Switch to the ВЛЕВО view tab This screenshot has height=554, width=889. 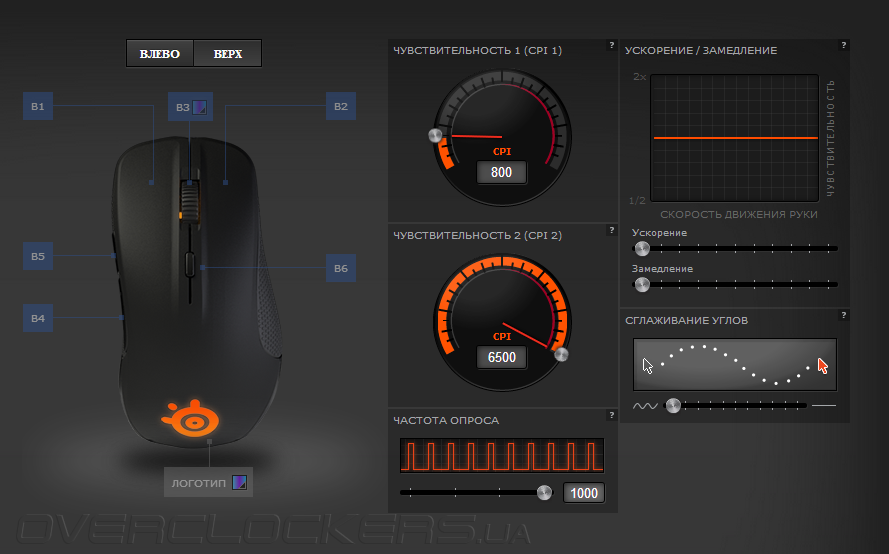[160, 54]
